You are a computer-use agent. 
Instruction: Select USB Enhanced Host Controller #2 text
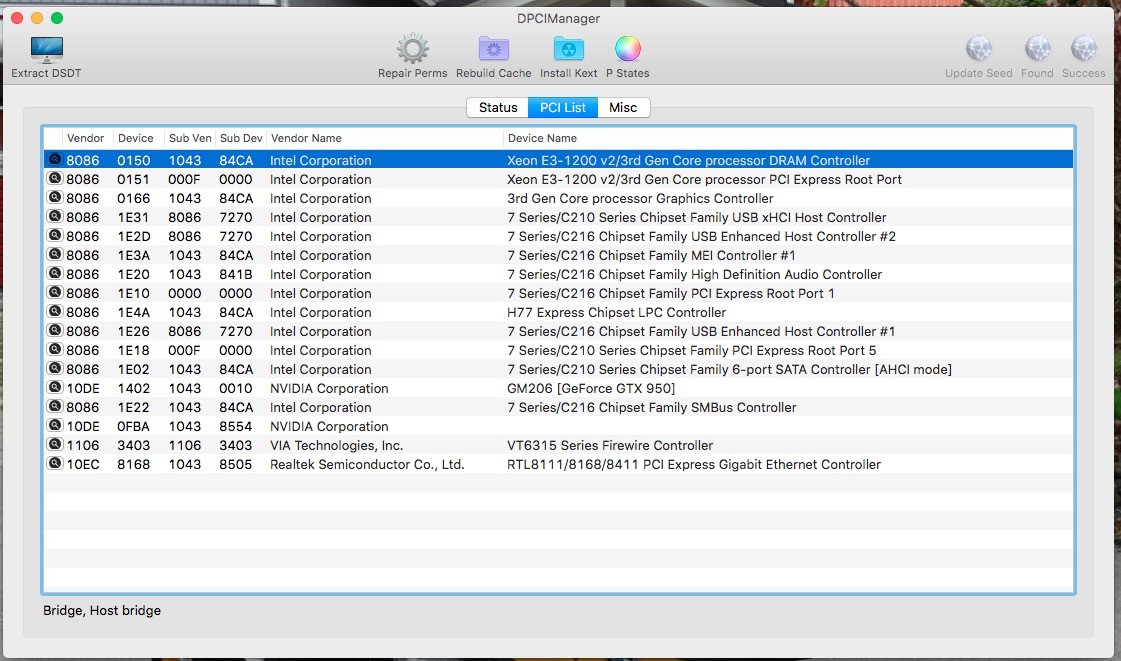pyautogui.click(x=701, y=237)
